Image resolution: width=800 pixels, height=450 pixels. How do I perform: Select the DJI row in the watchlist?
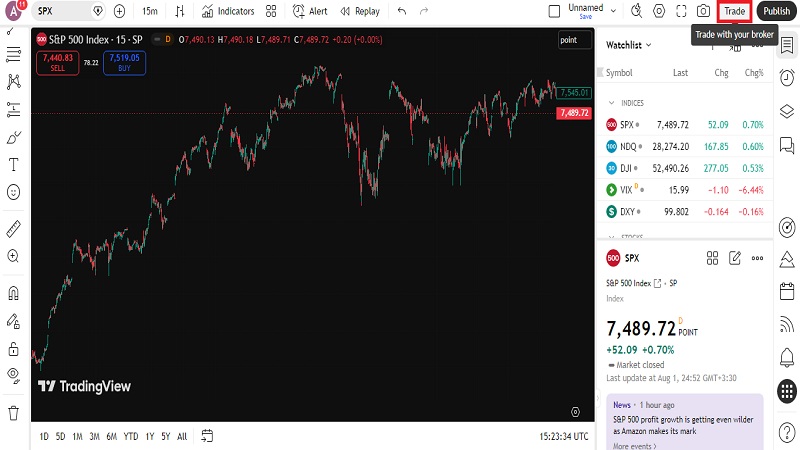(x=685, y=168)
